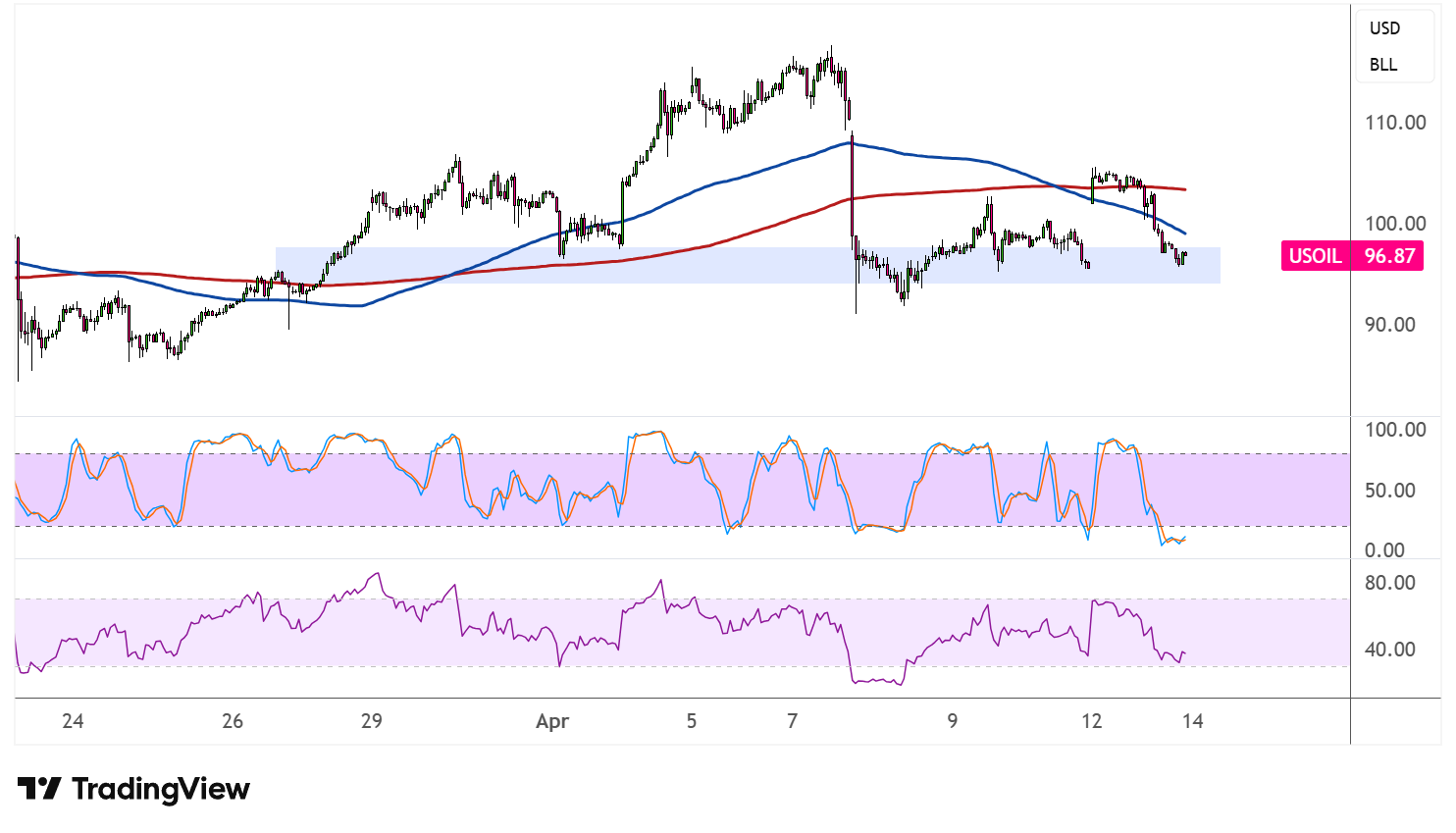
Task: Click the 96.87 current price label
Action: point(1389,256)
